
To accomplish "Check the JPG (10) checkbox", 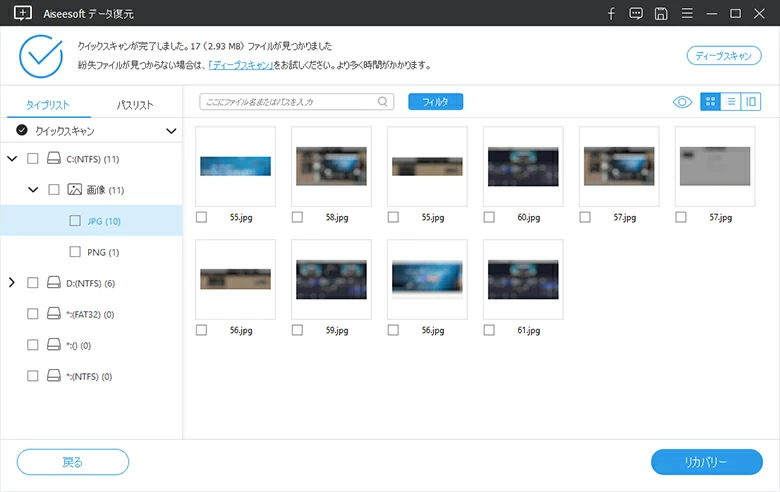I will click(75, 221).
